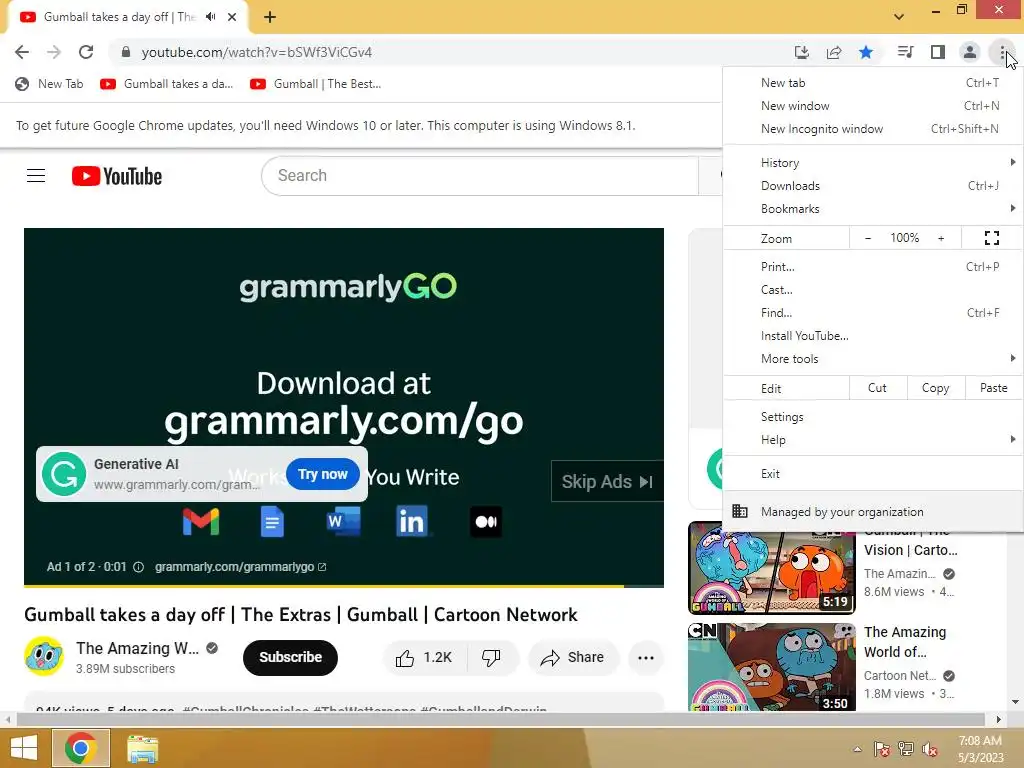1024x768 pixels.
Task: Click the share this page icon
Action: pyautogui.click(x=833, y=52)
